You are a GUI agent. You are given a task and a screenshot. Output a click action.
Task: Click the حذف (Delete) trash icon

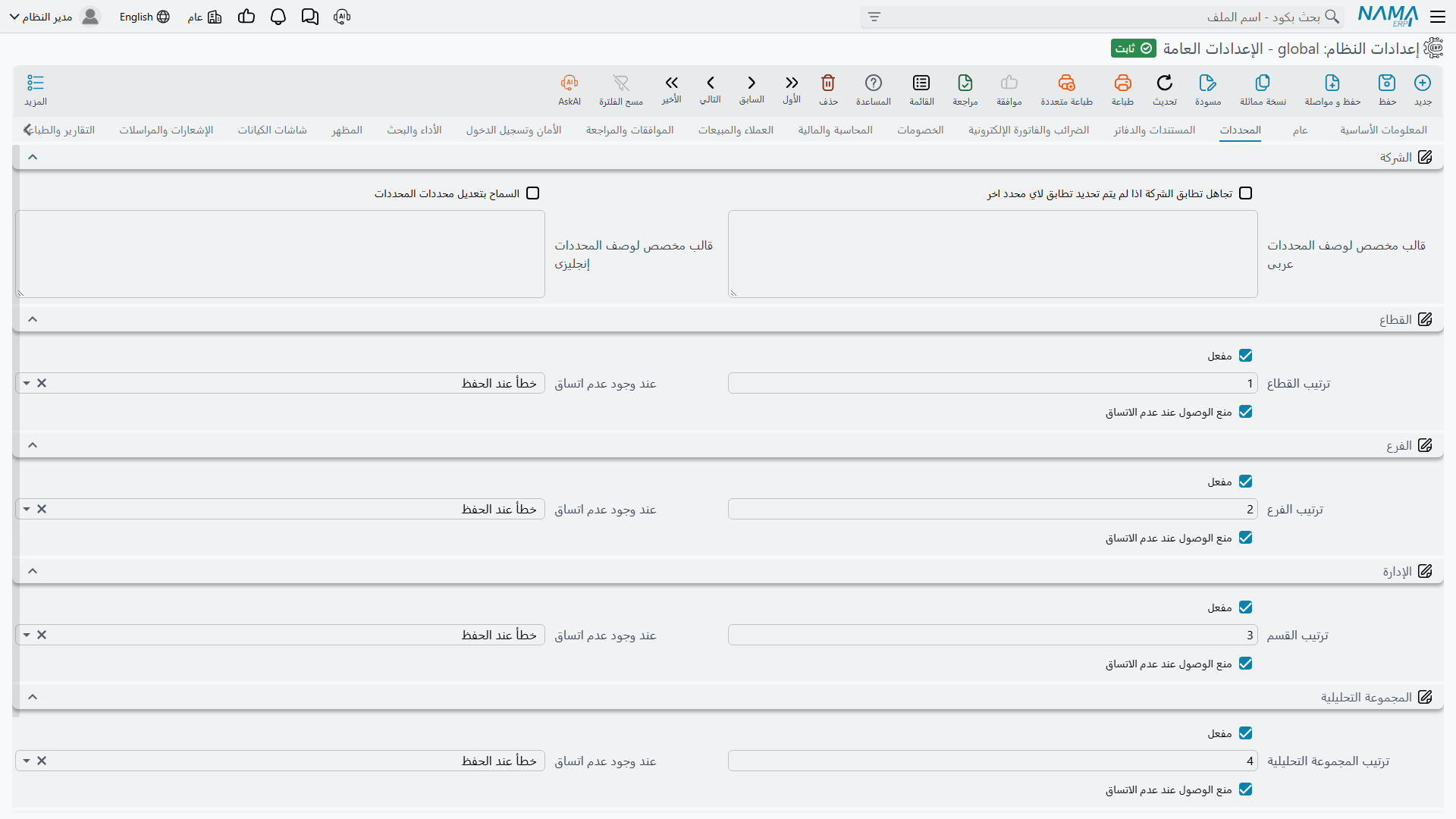point(828,83)
